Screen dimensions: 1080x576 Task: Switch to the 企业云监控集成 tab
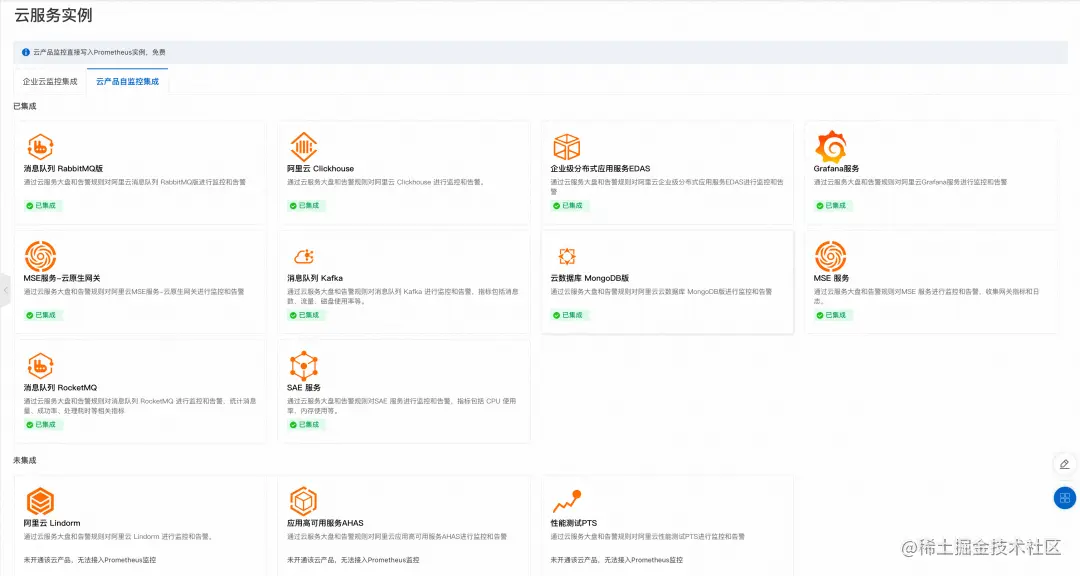(x=50, y=81)
